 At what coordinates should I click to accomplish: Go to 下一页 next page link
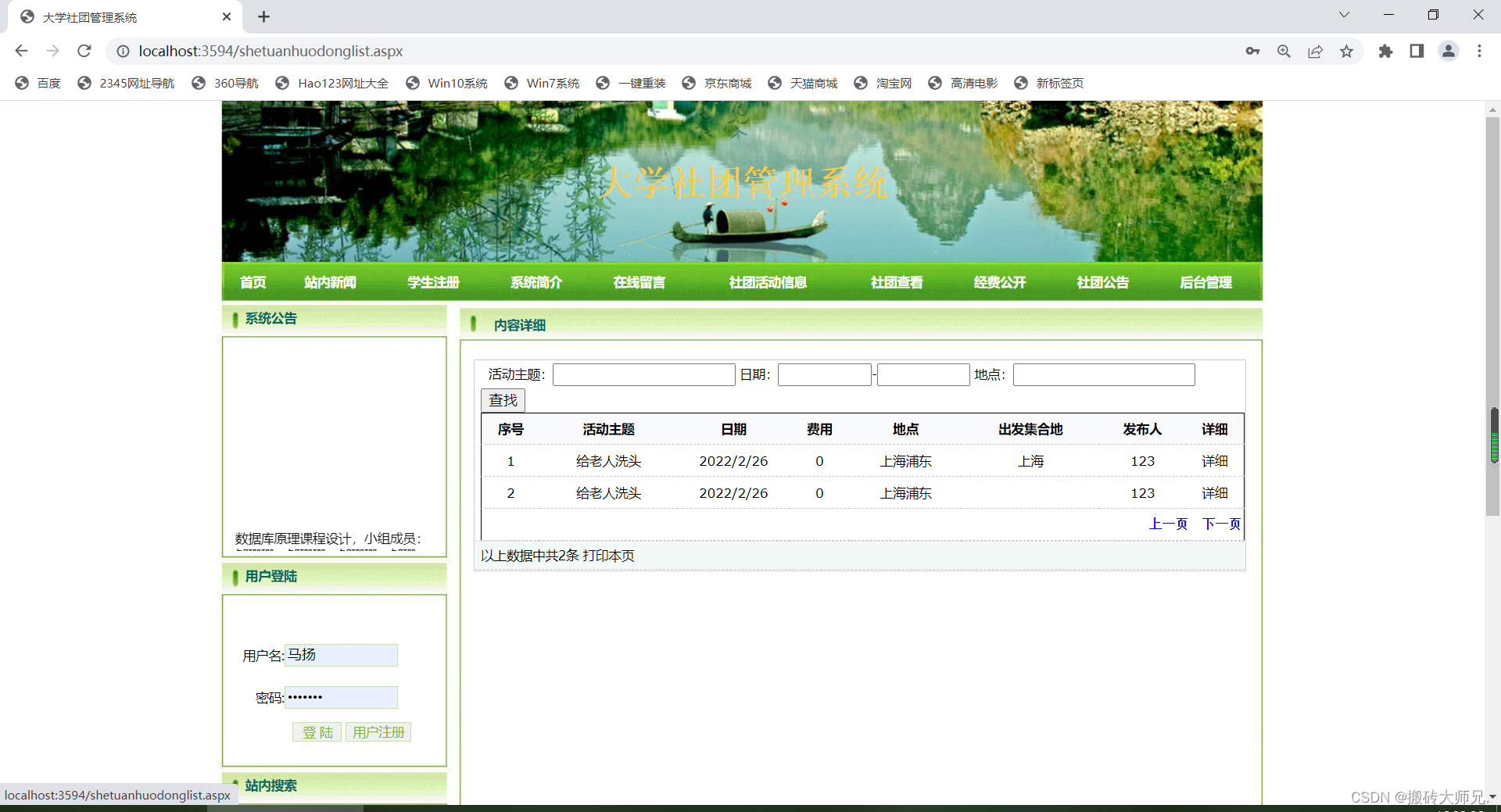pos(1221,524)
